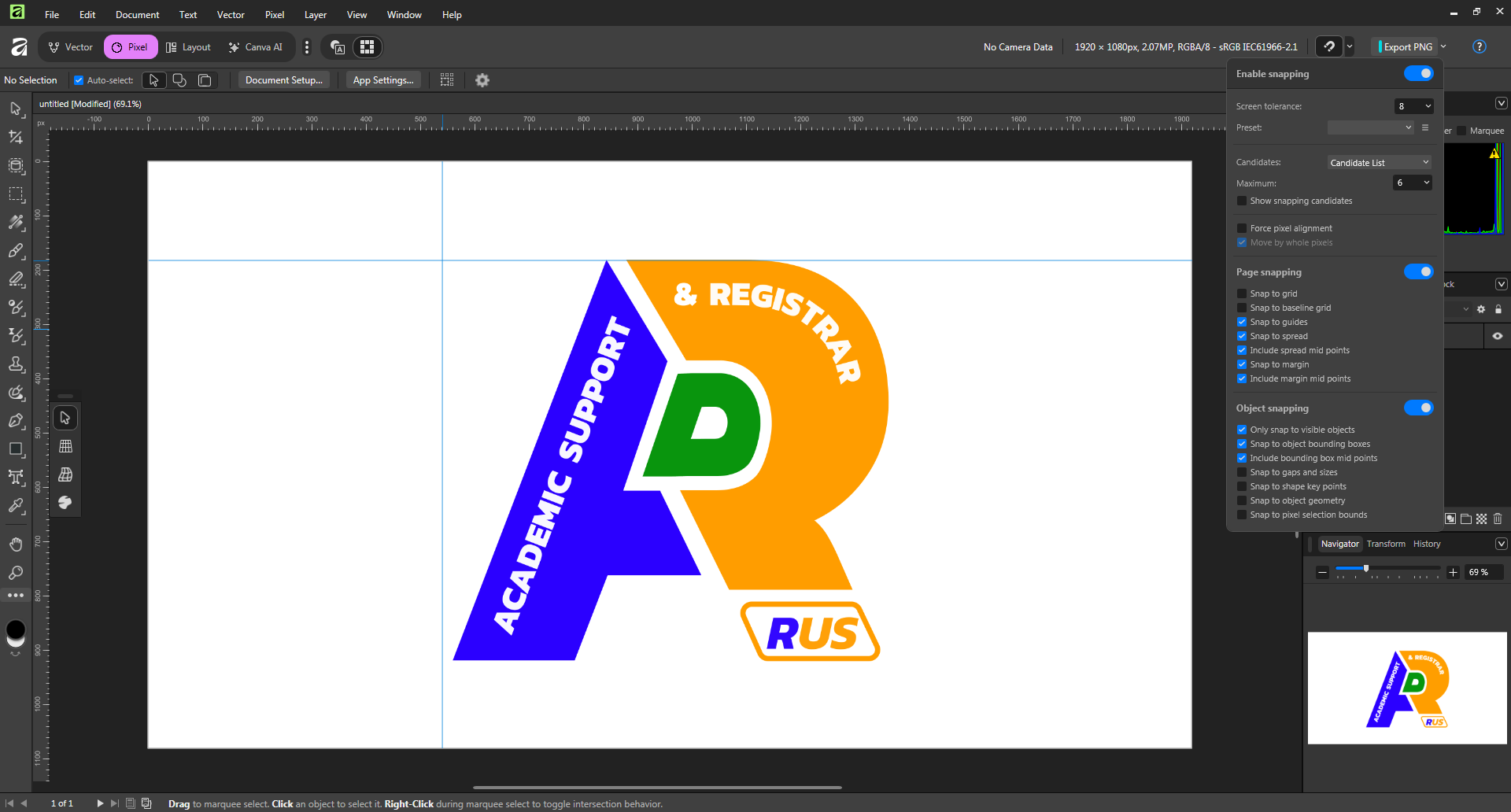
Task: Select the Color Picker eyedropper tool
Action: coord(16,506)
